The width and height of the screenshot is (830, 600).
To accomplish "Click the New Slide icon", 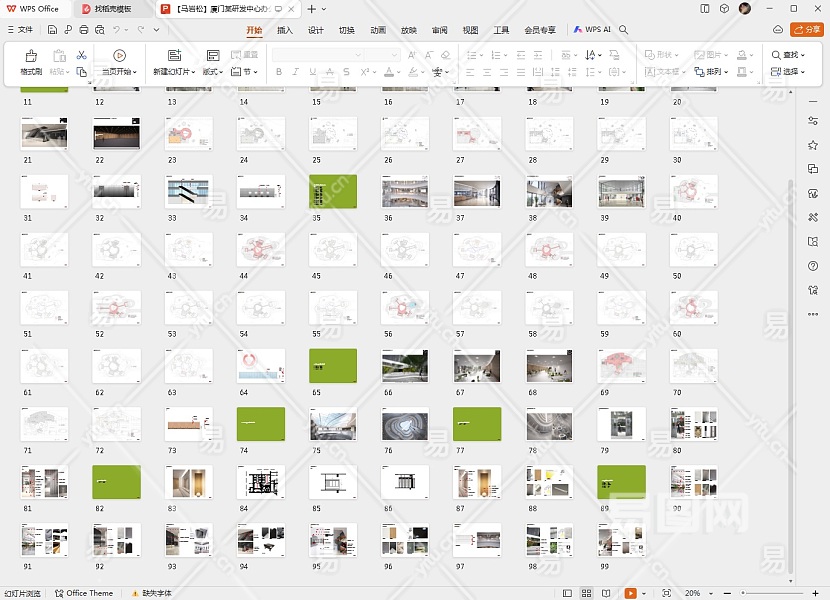I will tap(174, 56).
